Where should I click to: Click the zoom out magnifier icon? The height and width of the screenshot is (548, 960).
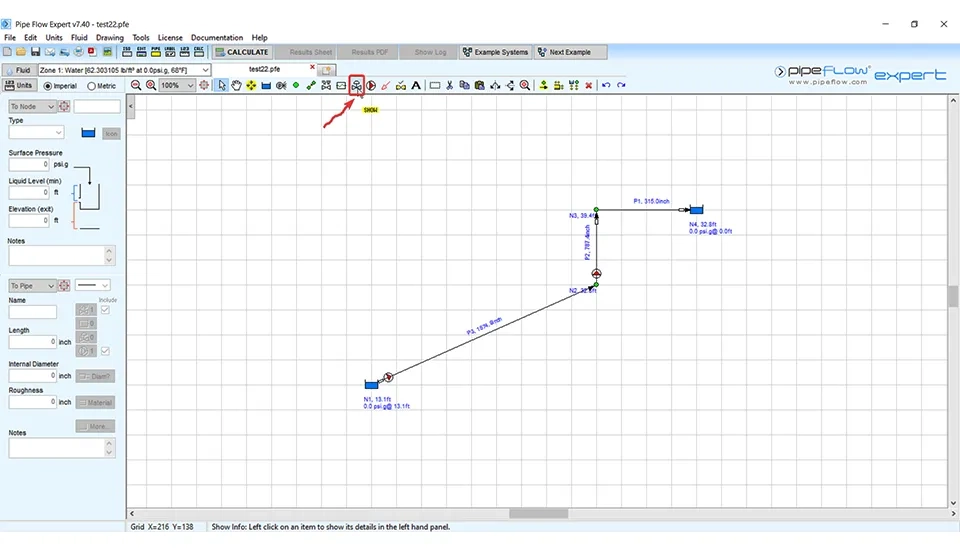[x=136, y=86]
